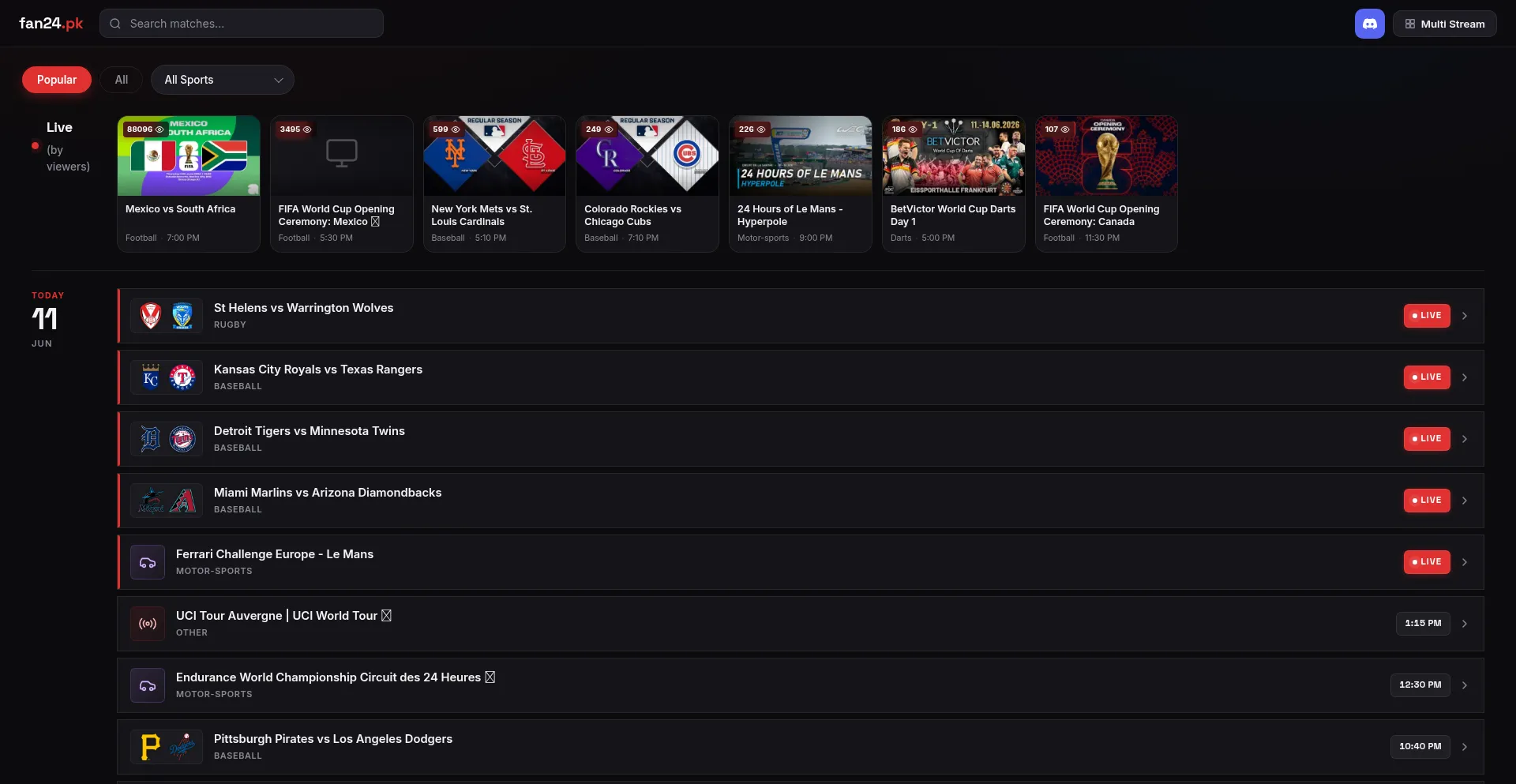Expand Kansas City Royals match chevron
The width and height of the screenshot is (1516, 784).
1465,377
